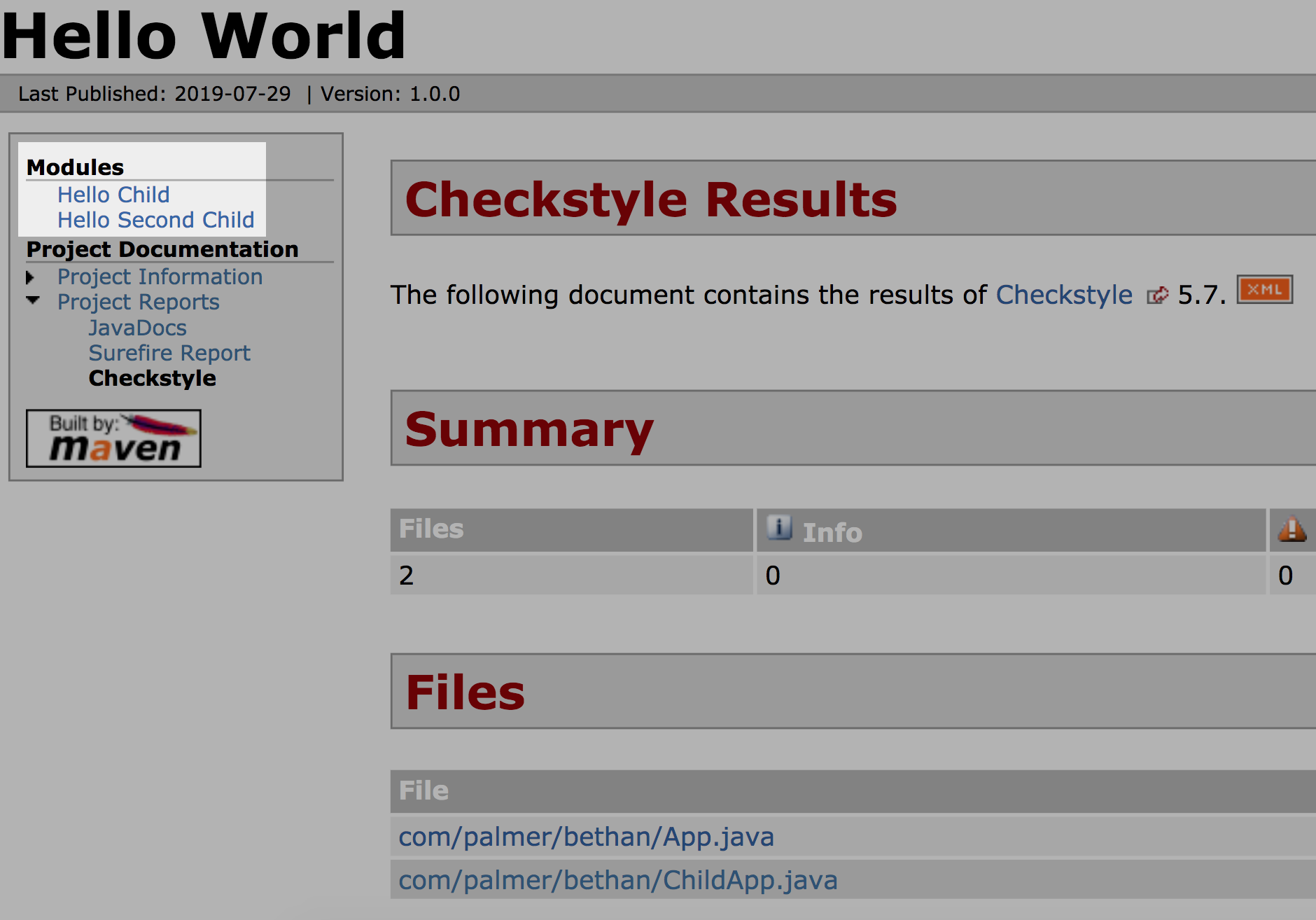This screenshot has width=1316, height=920.
Task: Open com/palmer/bethan/App.java file link
Action: click(x=586, y=837)
